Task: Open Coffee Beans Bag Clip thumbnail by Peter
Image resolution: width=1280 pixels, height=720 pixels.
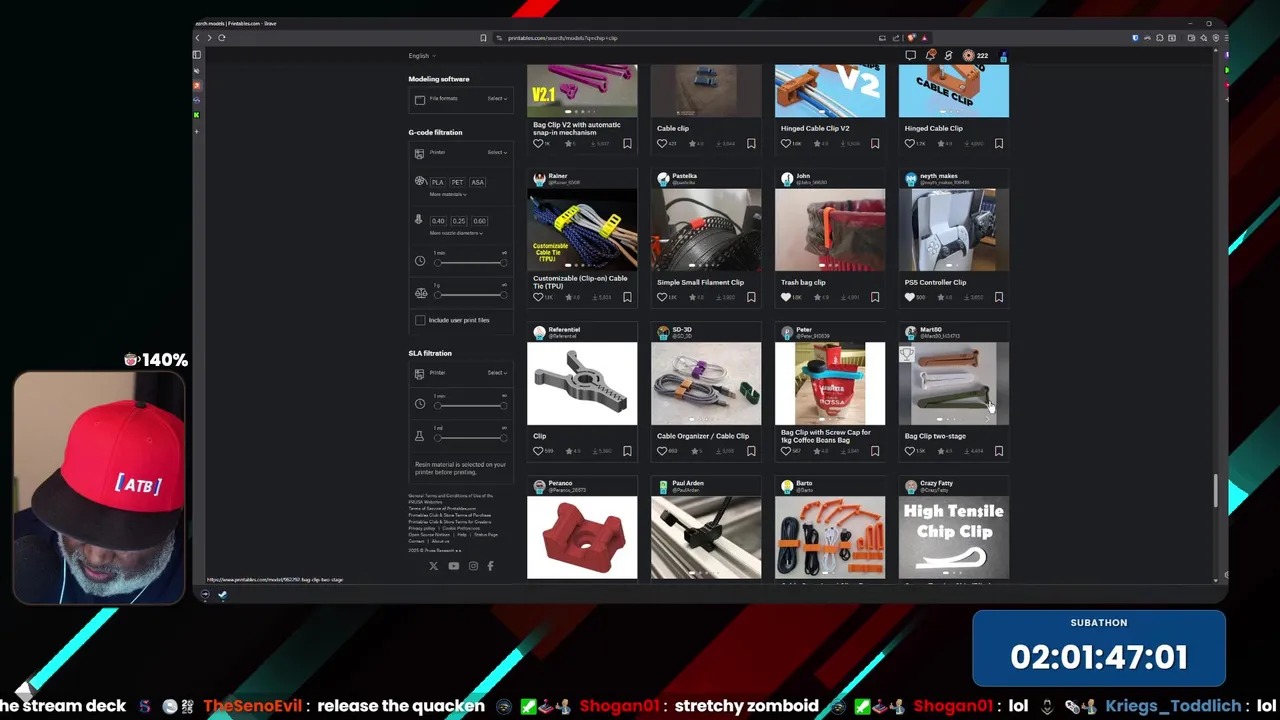Action: (830, 384)
